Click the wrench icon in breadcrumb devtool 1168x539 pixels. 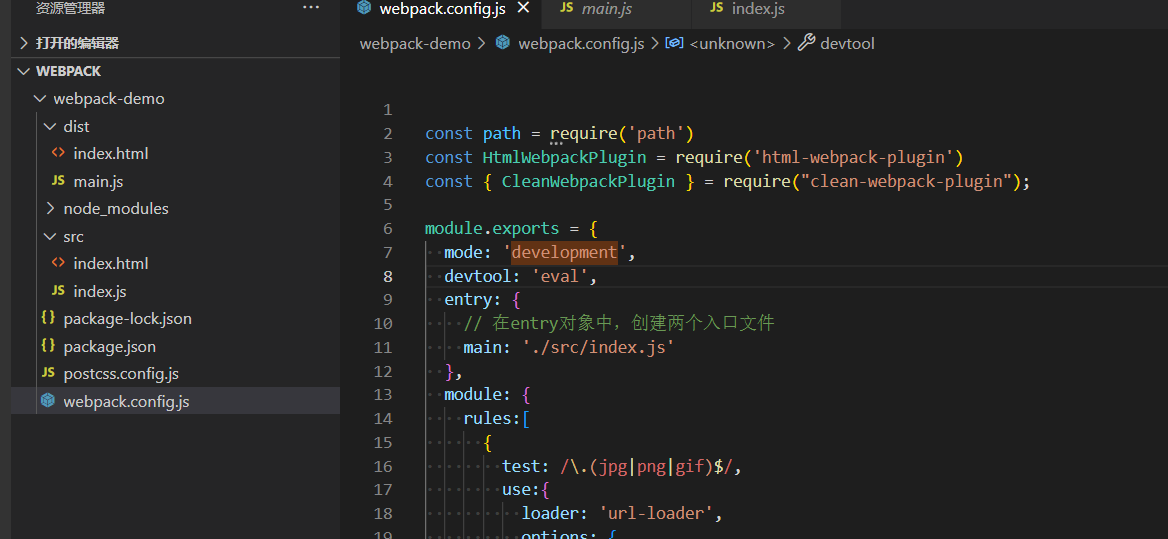click(806, 43)
